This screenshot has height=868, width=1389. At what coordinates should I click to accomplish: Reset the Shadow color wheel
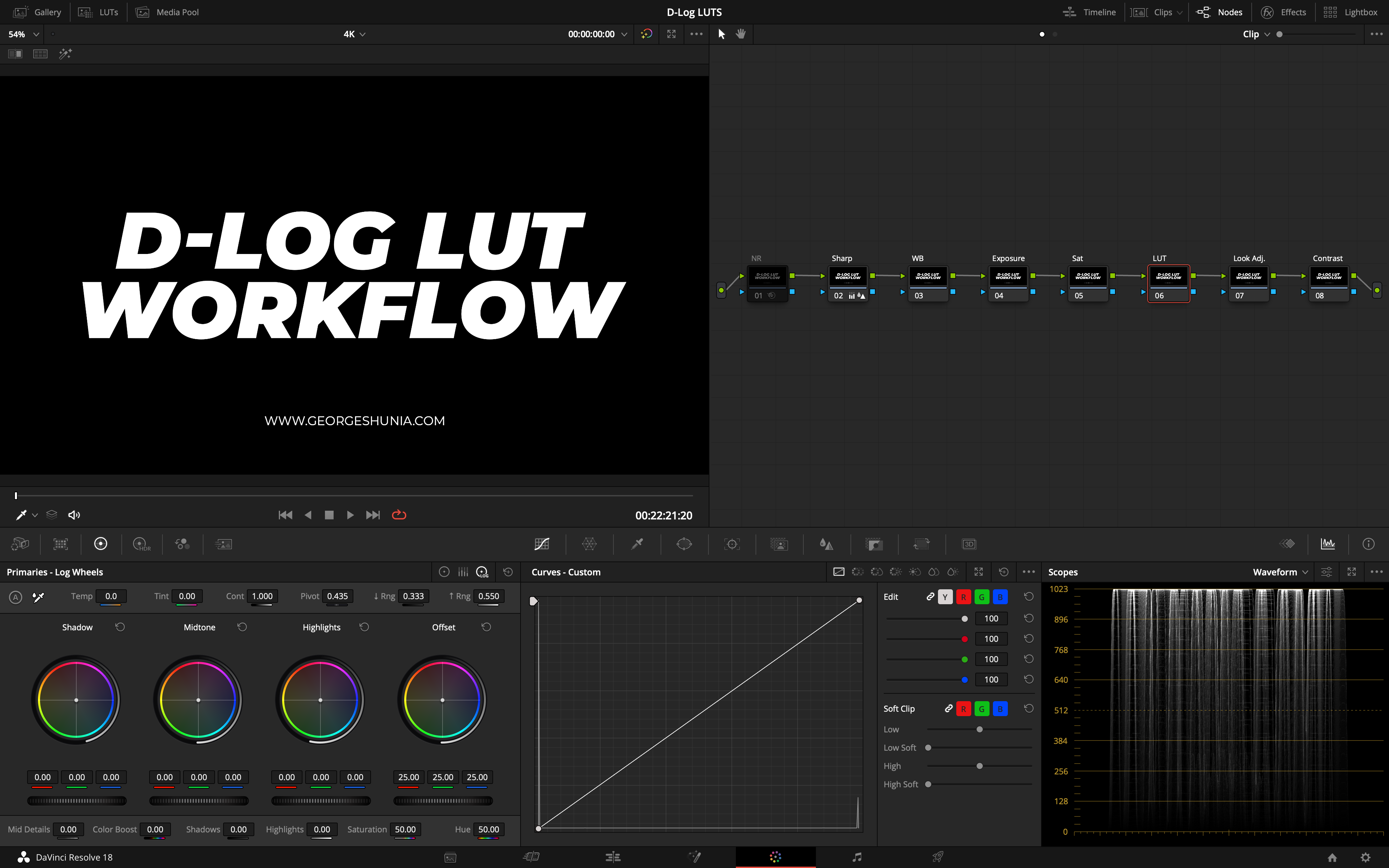click(x=120, y=627)
